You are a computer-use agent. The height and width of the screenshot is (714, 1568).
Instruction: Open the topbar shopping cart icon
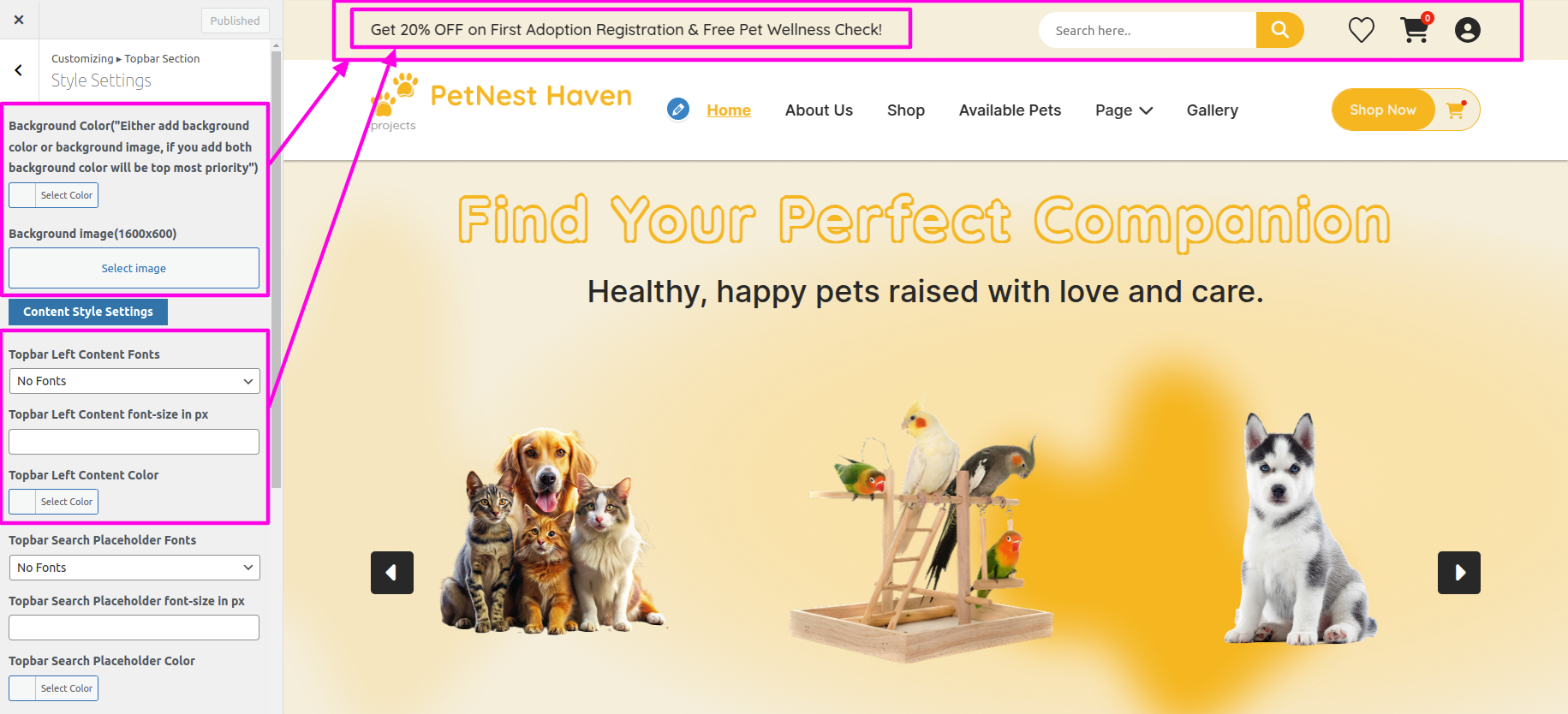(x=1415, y=29)
